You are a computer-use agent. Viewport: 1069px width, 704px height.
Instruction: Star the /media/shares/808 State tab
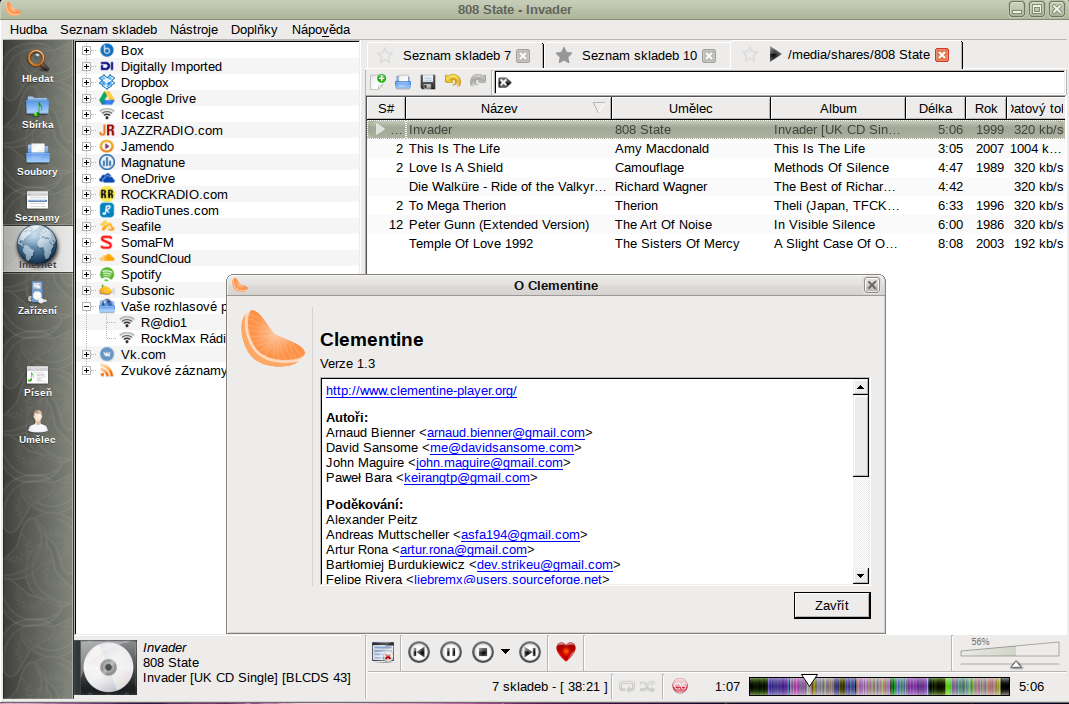[749, 55]
